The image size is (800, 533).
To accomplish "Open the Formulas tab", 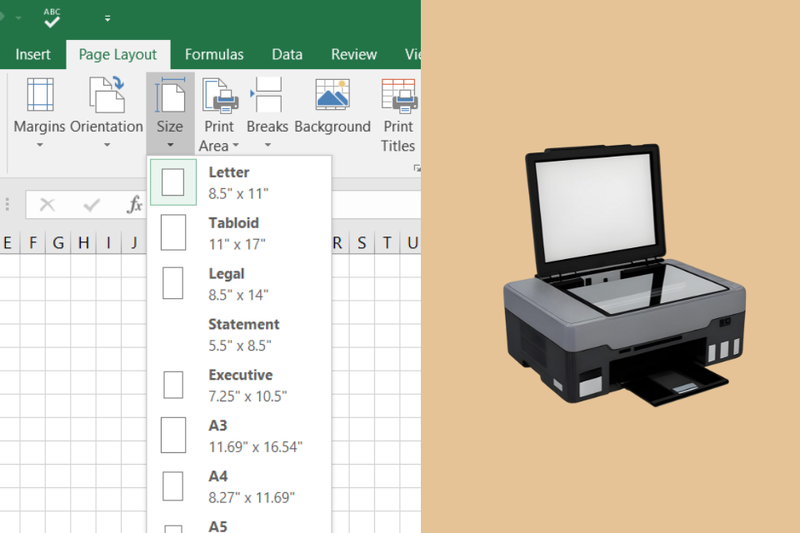I will [x=214, y=54].
